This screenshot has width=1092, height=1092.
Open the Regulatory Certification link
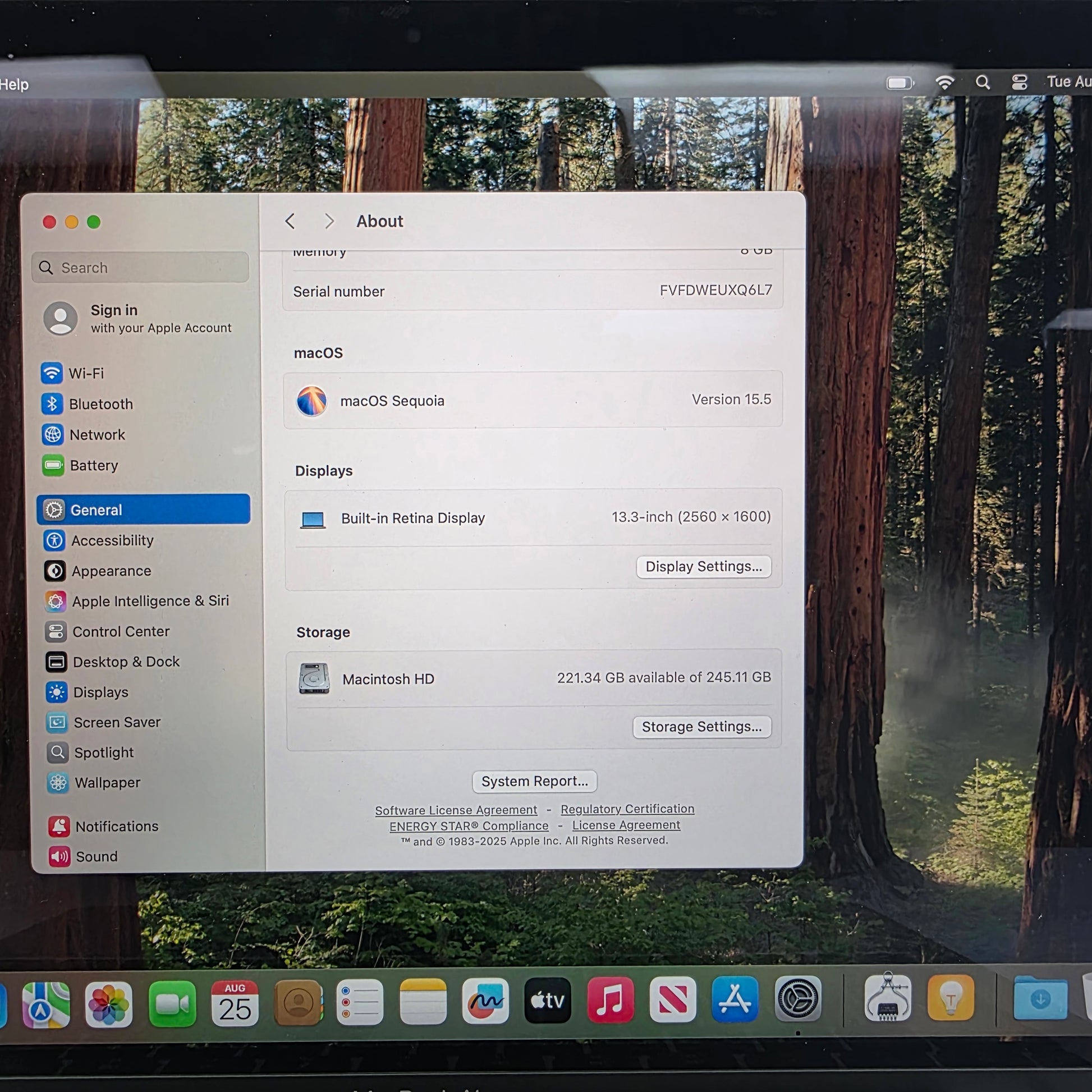pyautogui.click(x=627, y=809)
